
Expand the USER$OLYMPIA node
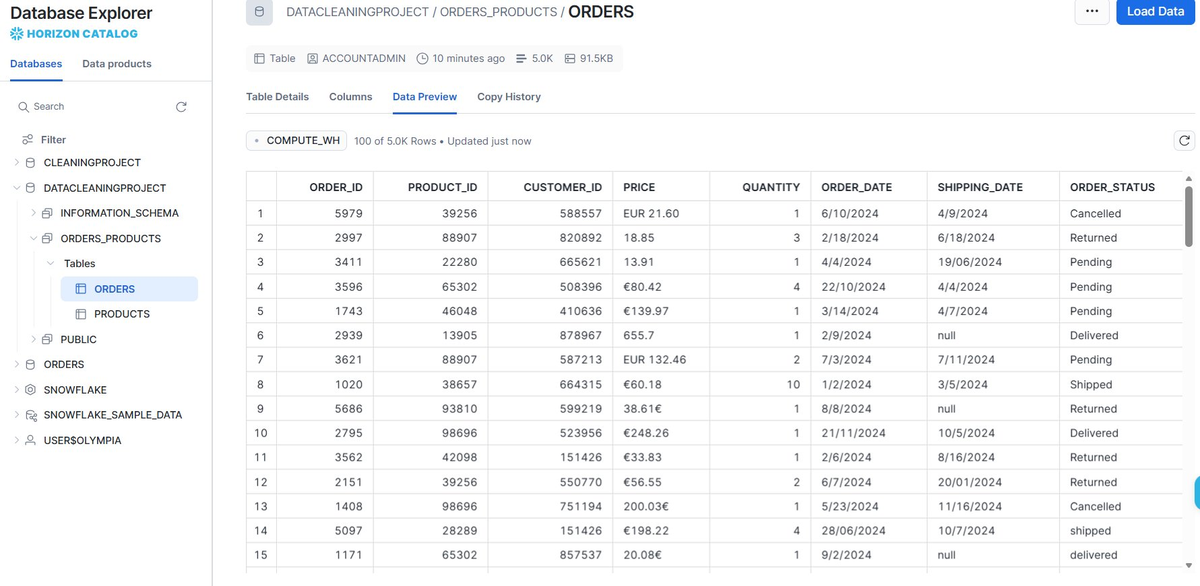pos(16,441)
